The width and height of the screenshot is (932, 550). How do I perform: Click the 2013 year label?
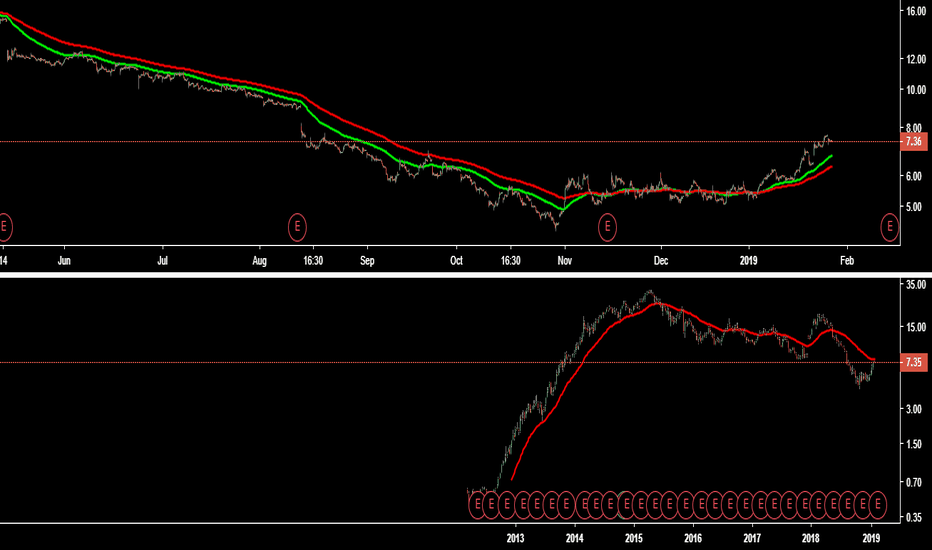click(x=515, y=538)
